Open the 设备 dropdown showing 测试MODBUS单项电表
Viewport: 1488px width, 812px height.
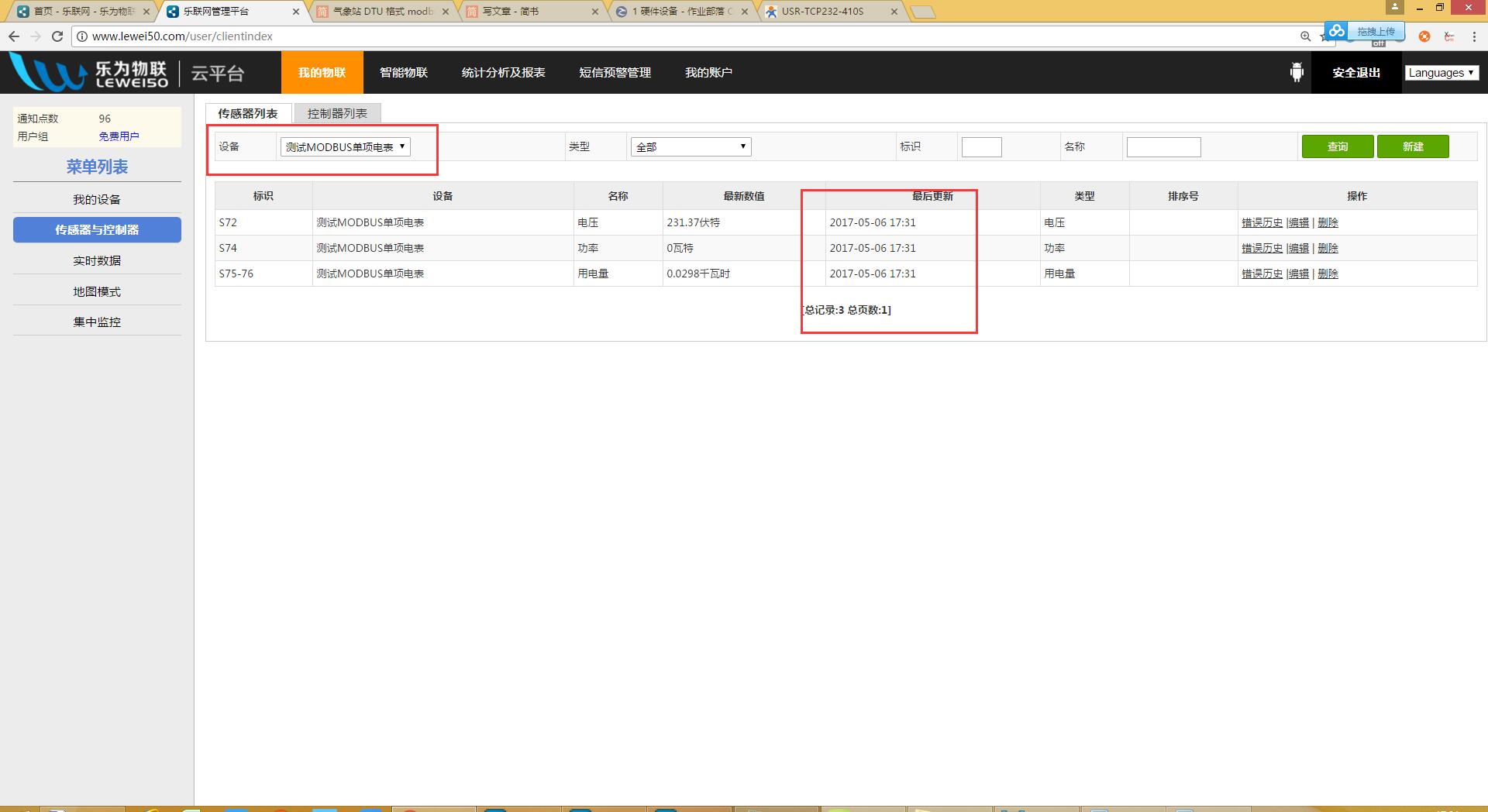coord(346,146)
